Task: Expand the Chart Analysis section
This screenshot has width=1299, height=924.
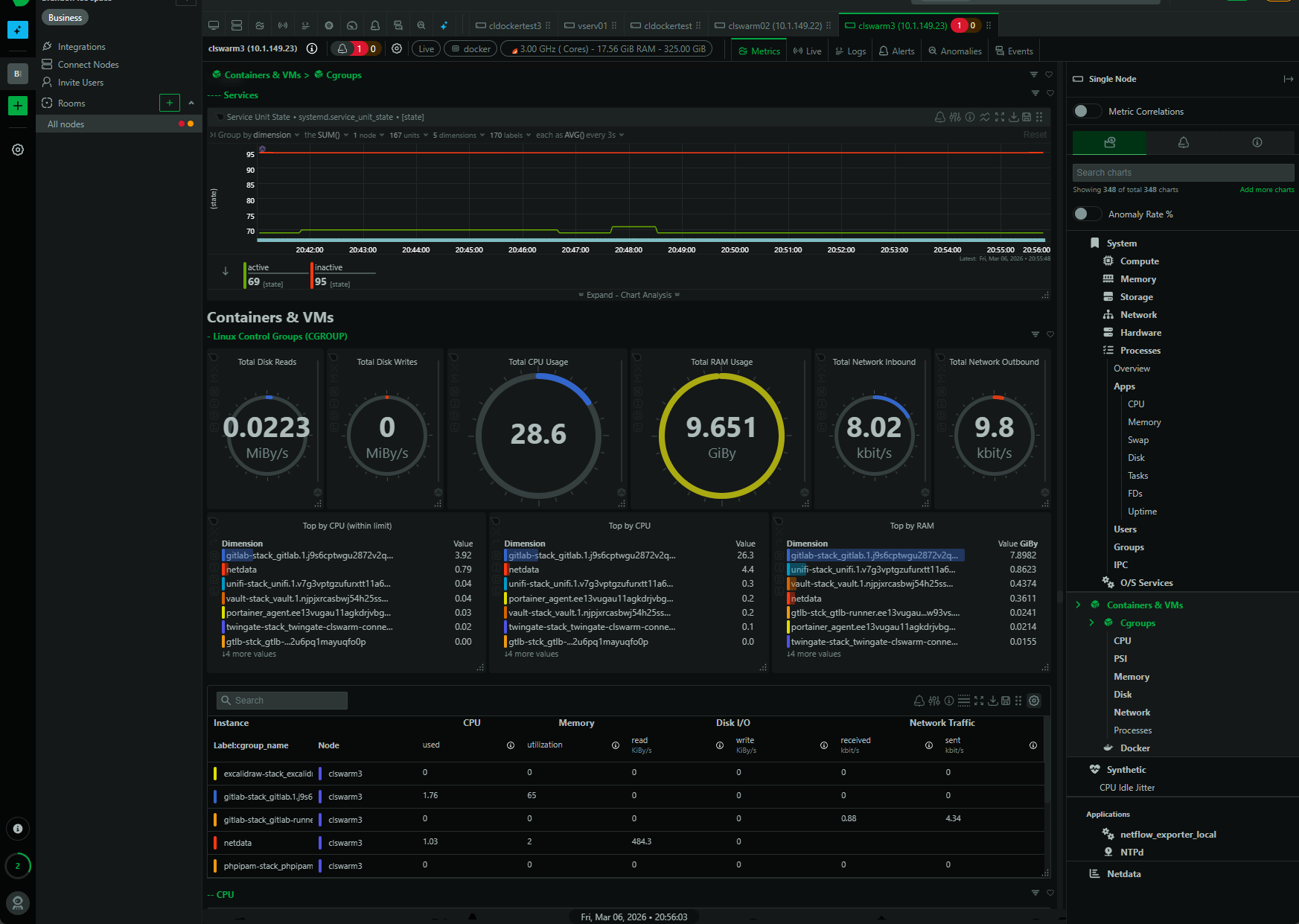Action: coord(629,295)
